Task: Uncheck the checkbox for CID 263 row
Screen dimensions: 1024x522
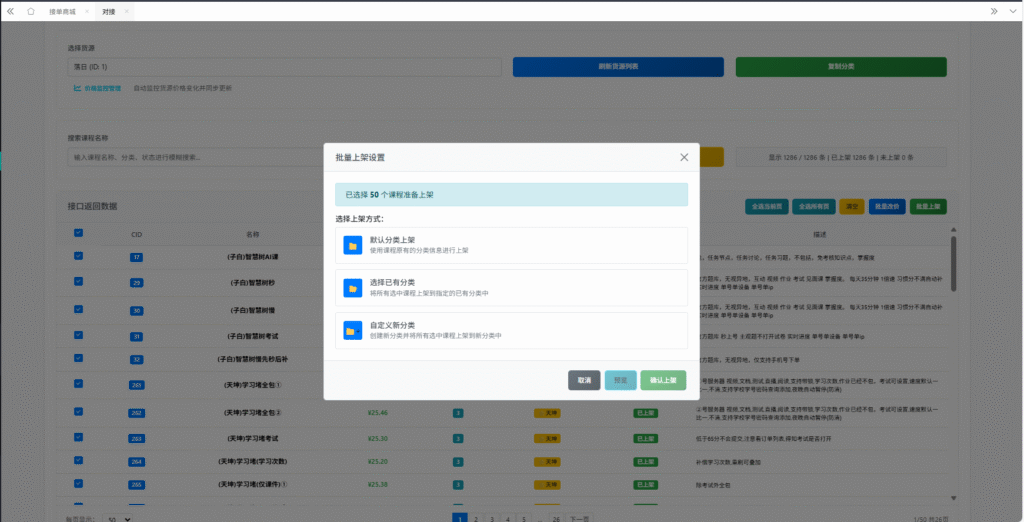Action: 79,437
